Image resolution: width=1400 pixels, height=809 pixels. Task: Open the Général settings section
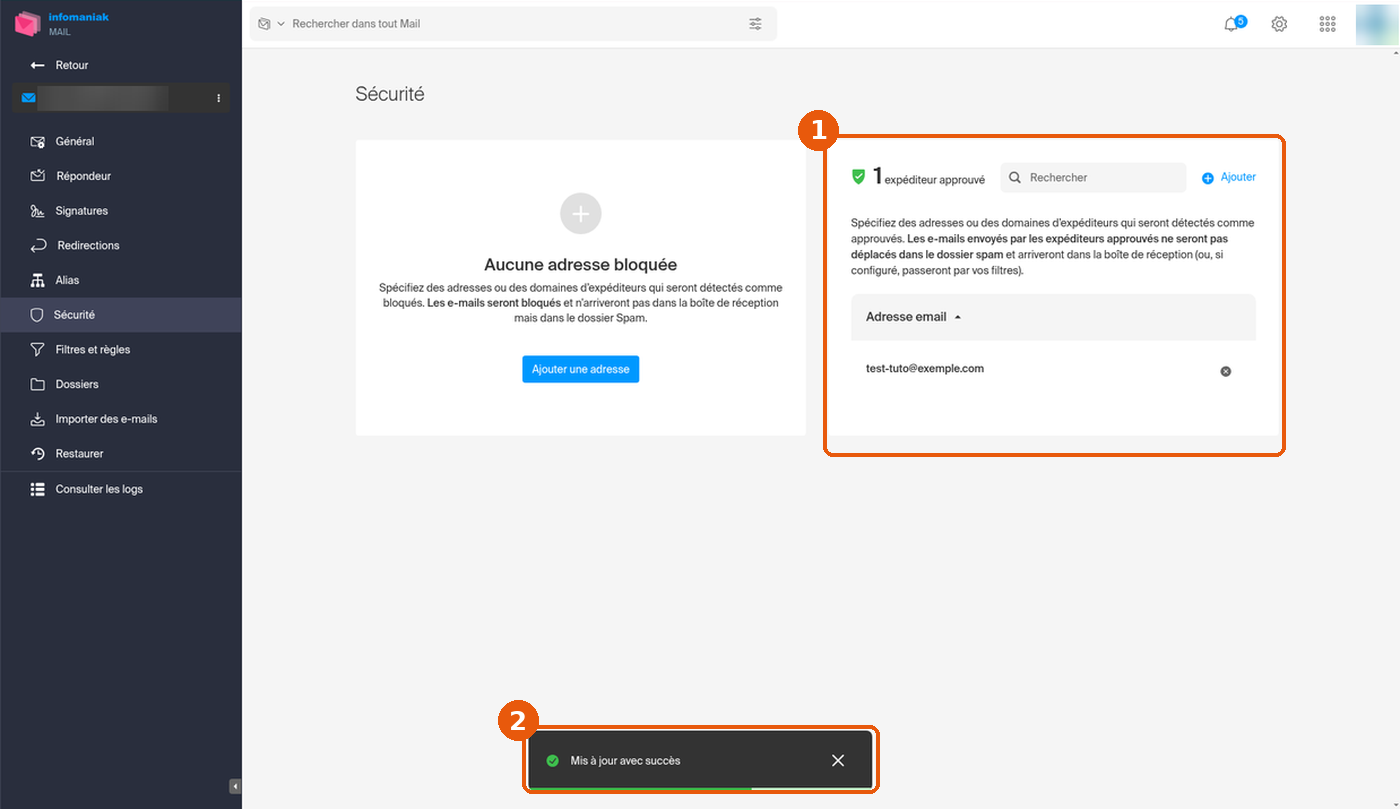point(120,142)
